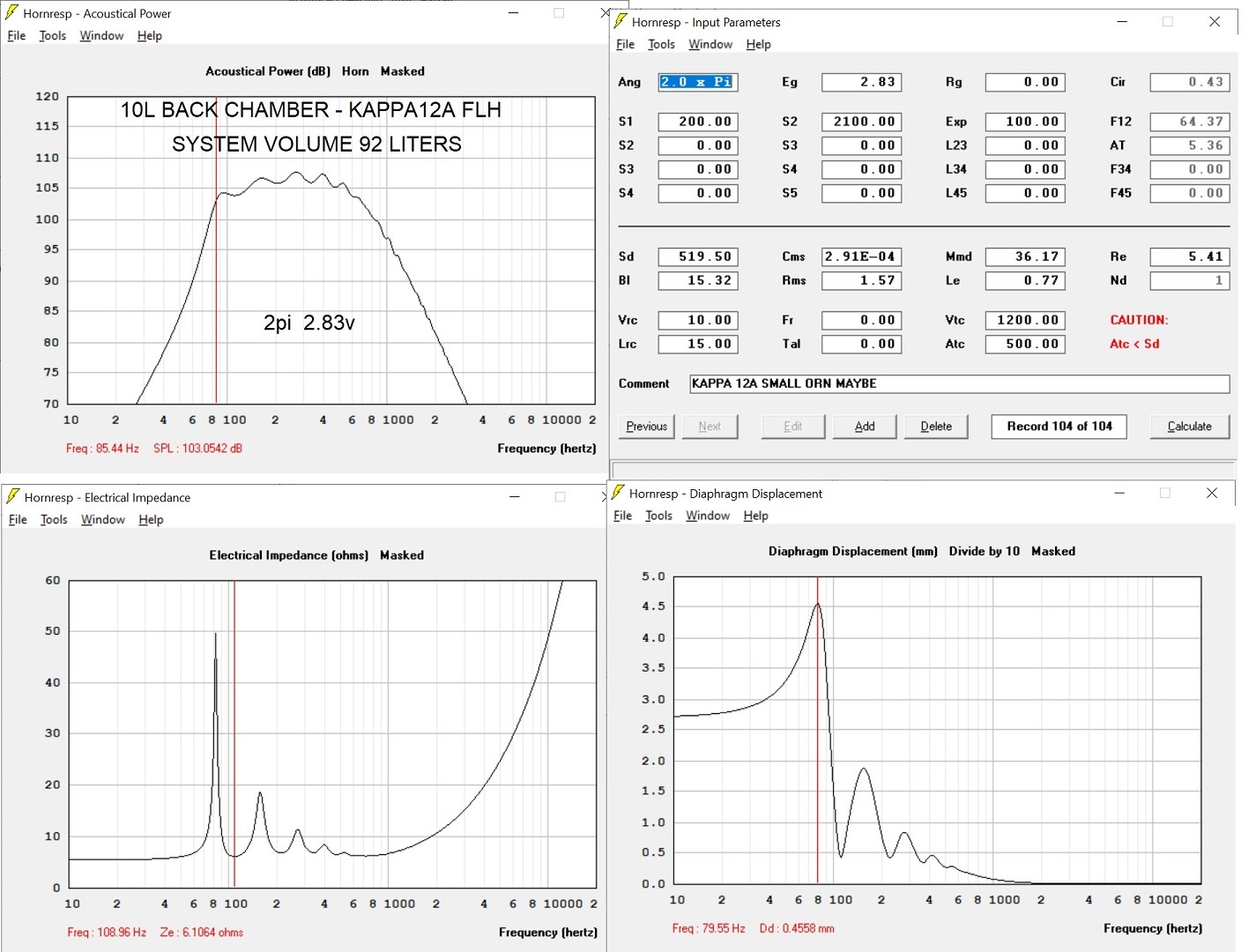Click the Bl field showing 15.32
Viewport: 1256px width, 952px height.
[x=698, y=280]
